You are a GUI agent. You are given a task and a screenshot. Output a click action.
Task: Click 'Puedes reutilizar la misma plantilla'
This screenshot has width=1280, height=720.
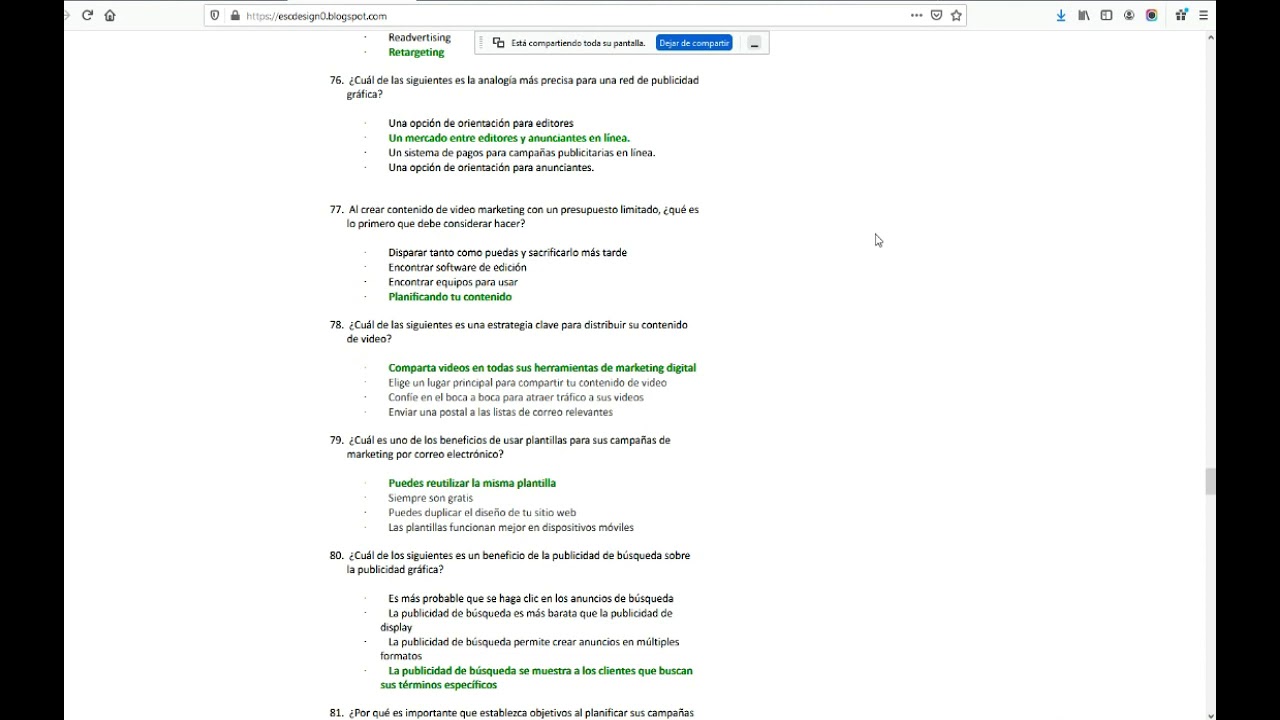pos(472,483)
